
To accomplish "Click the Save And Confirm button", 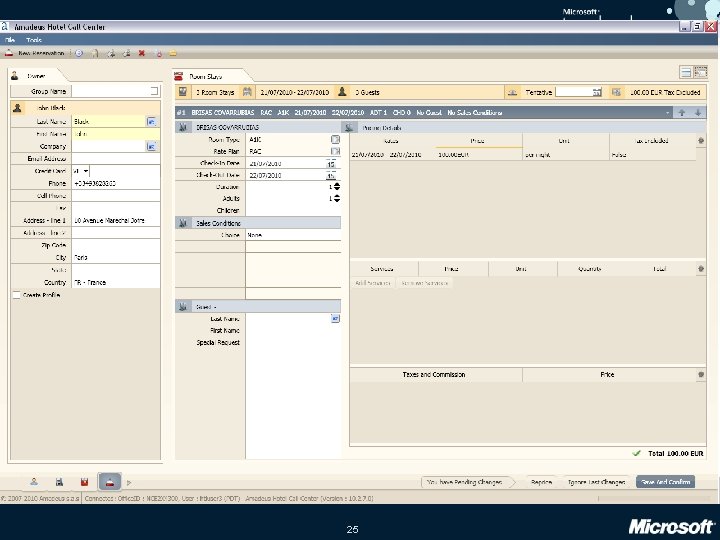I will click(665, 482).
